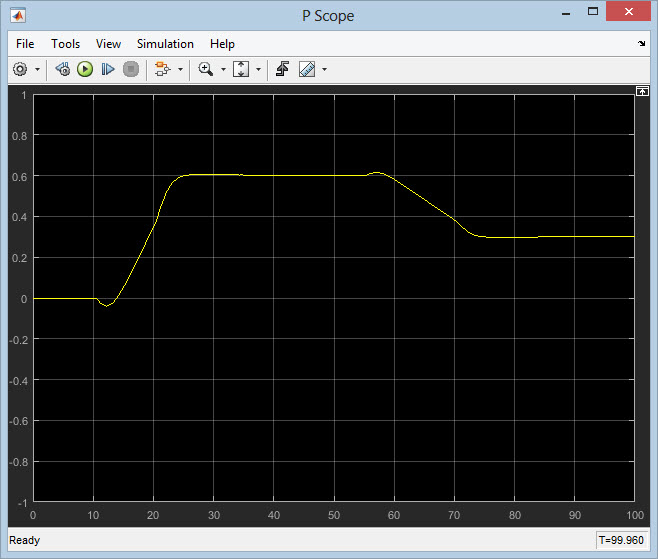Viewport: 658px width, 559px height.
Task: Minimize the P Scope window
Action: [566, 13]
